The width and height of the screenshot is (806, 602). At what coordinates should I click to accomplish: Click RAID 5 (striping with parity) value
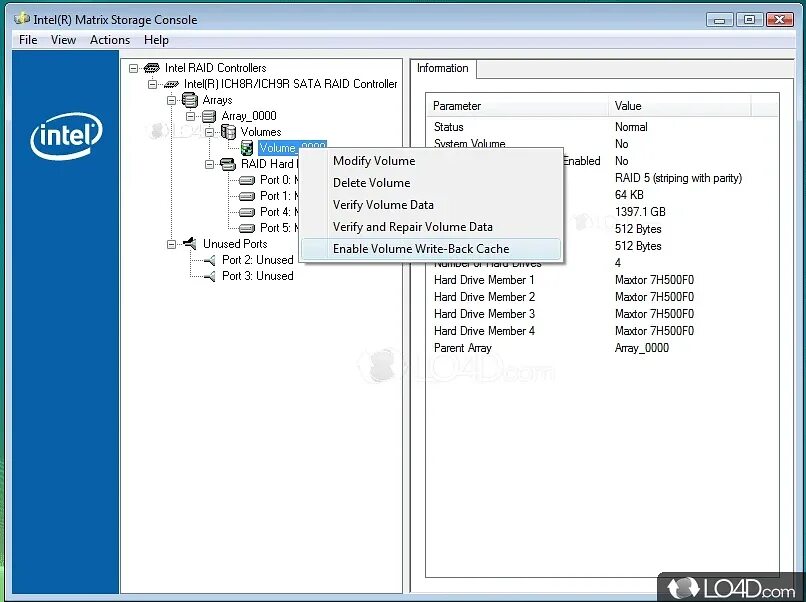(679, 178)
